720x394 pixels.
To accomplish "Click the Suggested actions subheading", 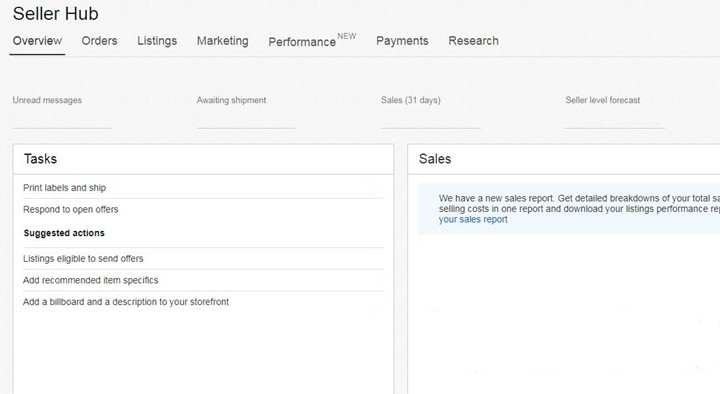I will coord(64,233).
